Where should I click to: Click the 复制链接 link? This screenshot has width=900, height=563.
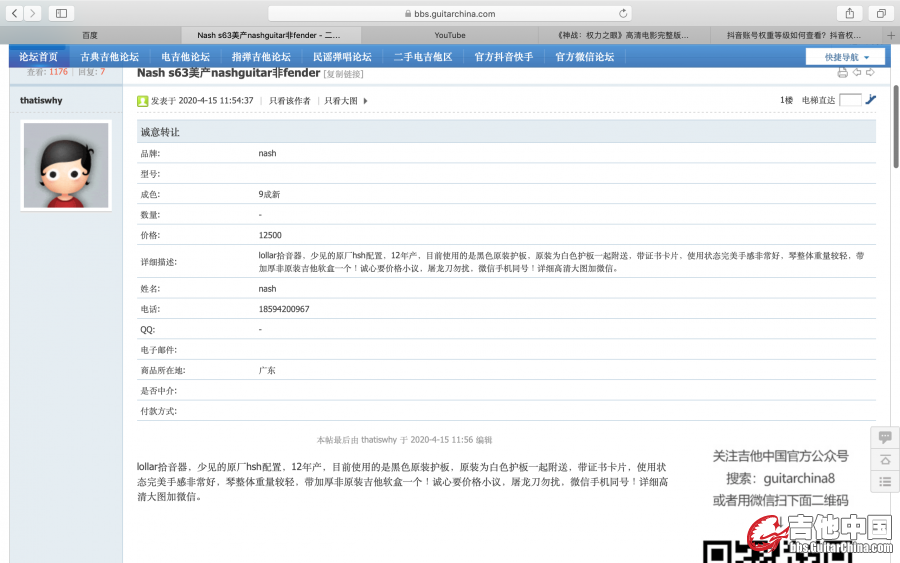coord(343,74)
